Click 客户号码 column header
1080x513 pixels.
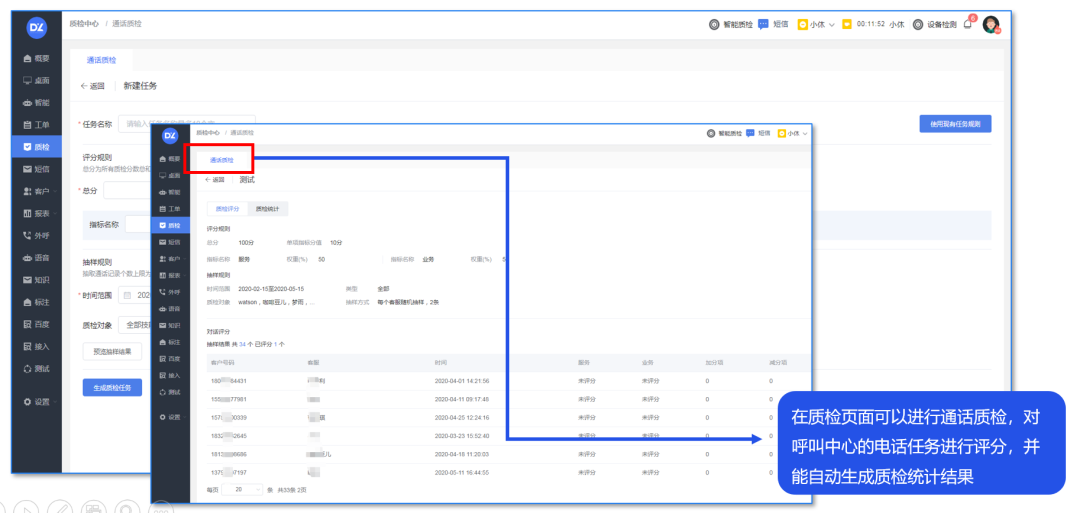[x=223, y=362]
